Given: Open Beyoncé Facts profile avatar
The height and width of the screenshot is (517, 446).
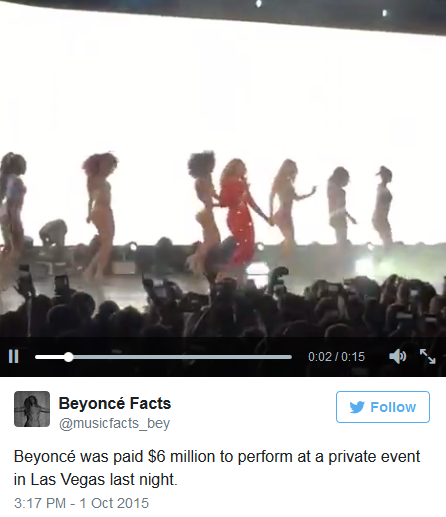Looking at the screenshot, I should (x=32, y=409).
